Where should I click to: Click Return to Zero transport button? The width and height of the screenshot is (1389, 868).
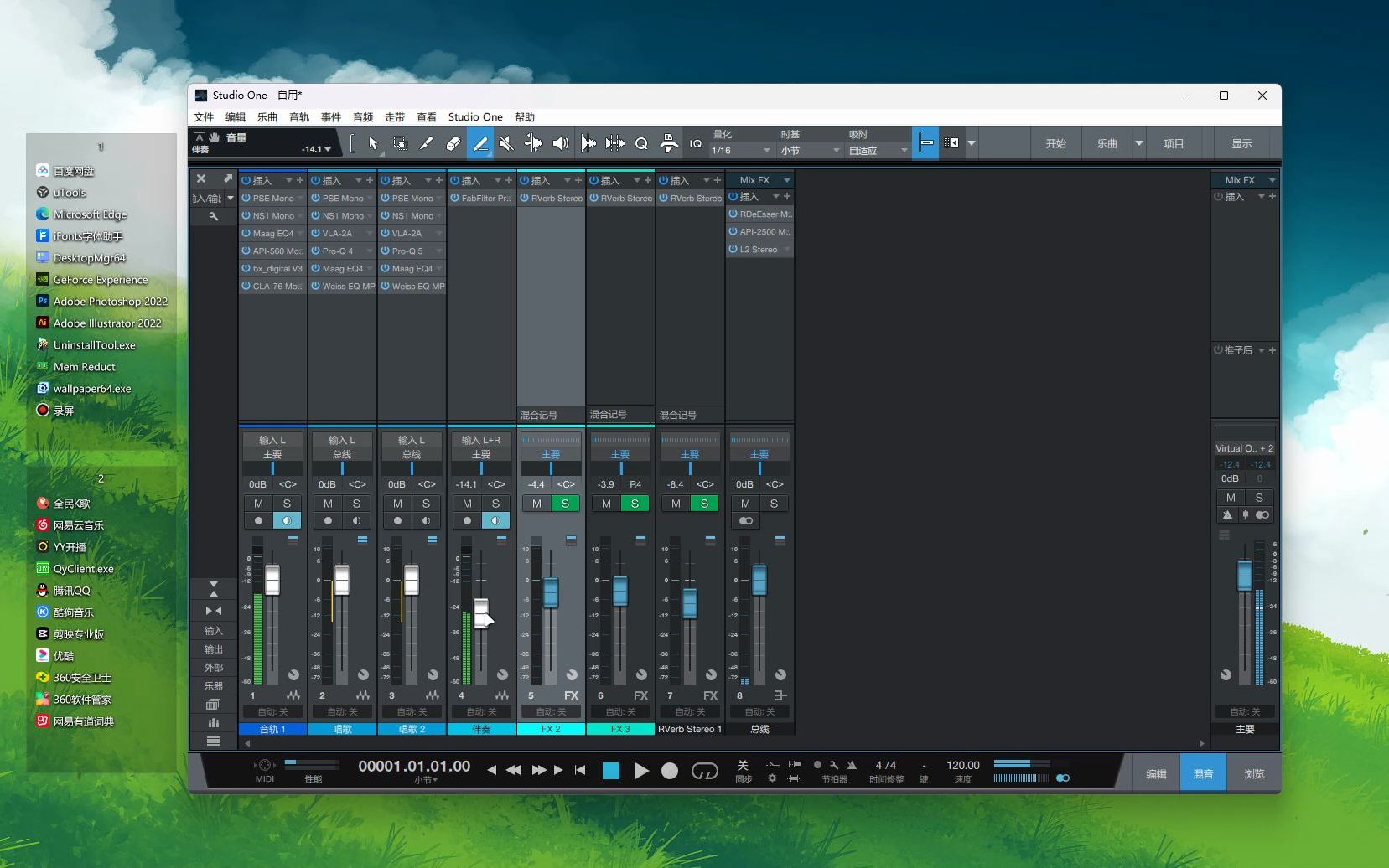(x=580, y=770)
